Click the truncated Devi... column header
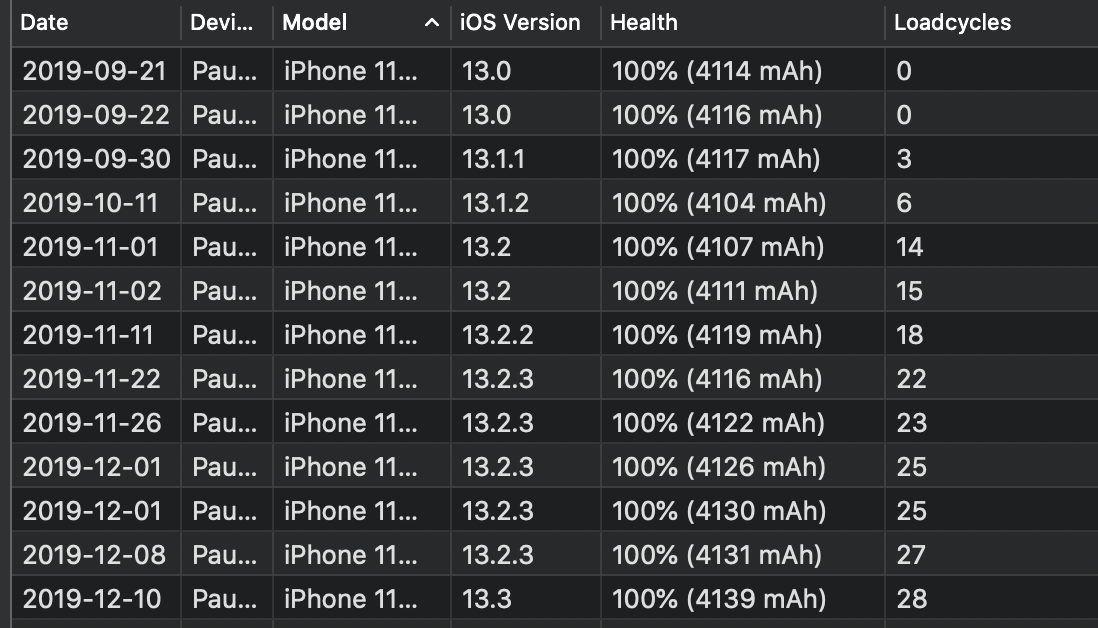Screen dimensions: 1098x628 [x=221, y=22]
